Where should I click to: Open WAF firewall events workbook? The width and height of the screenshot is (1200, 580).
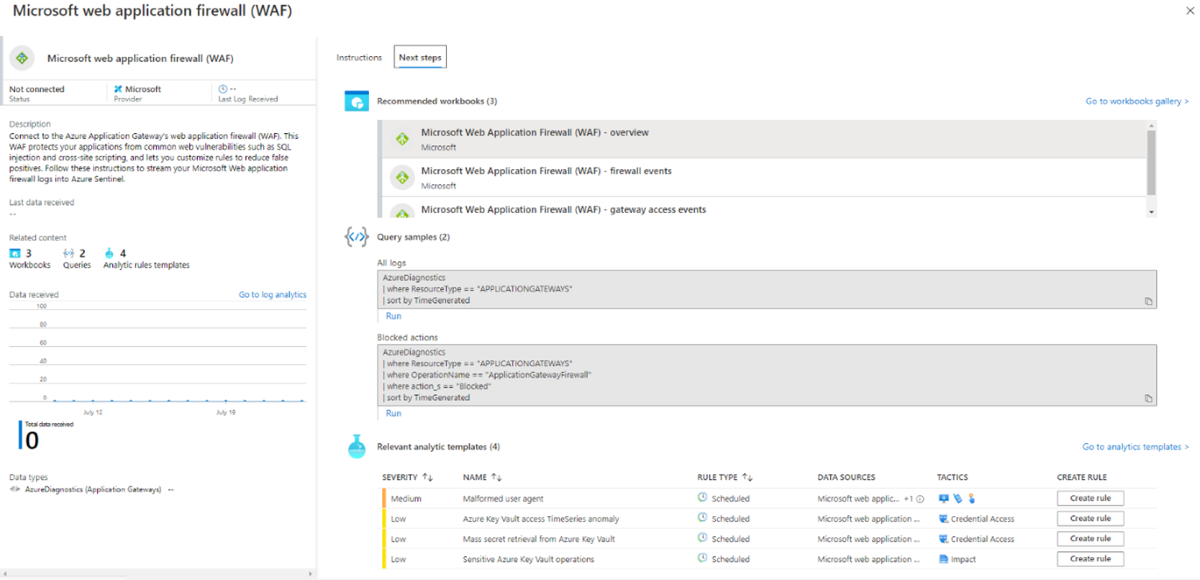(763, 177)
